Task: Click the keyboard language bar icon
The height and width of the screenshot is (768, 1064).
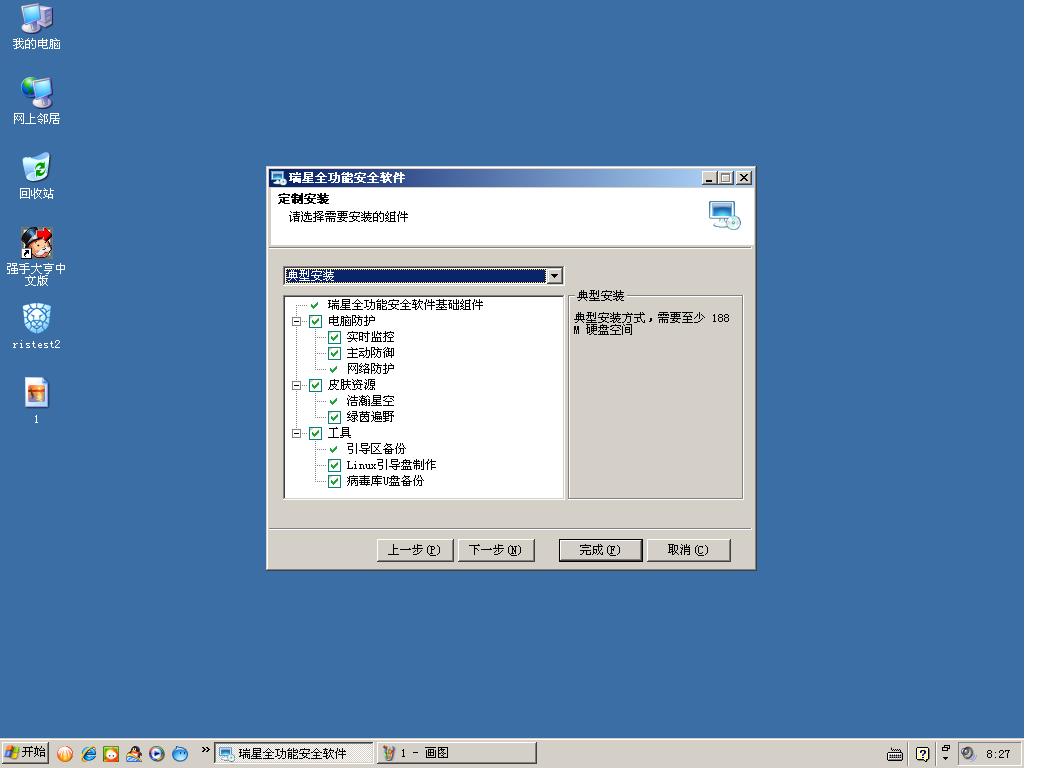Action: point(895,754)
